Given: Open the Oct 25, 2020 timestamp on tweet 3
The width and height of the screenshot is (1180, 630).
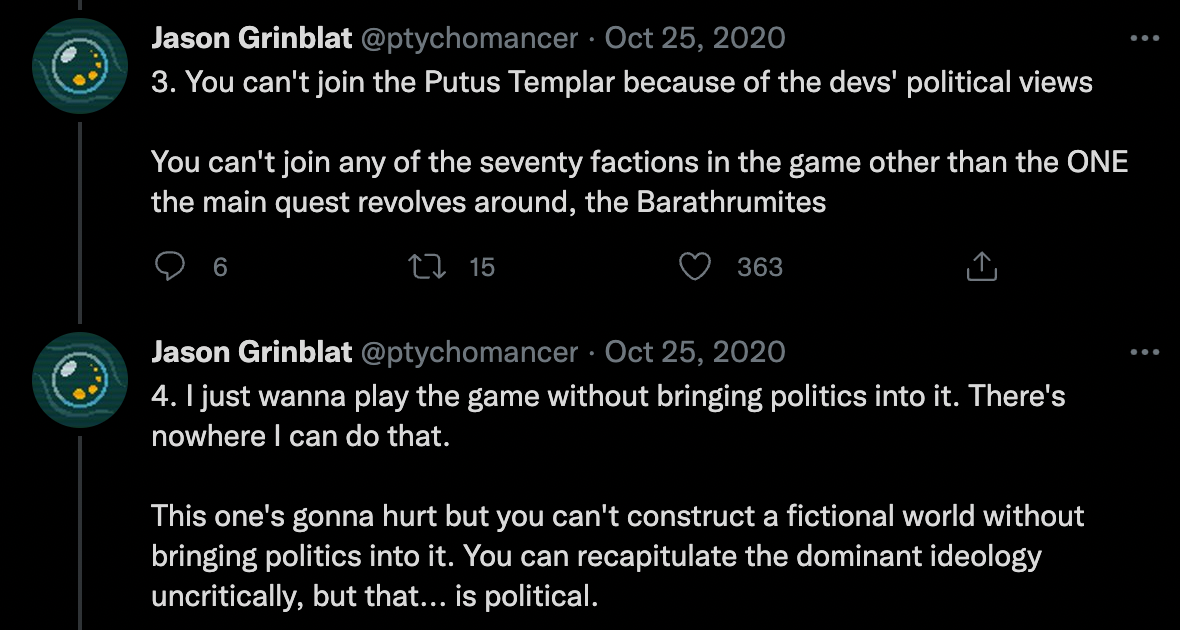Looking at the screenshot, I should (x=695, y=39).
